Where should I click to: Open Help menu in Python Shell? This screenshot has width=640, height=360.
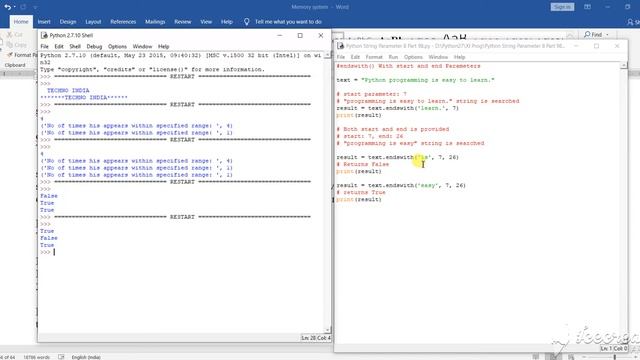click(163, 47)
